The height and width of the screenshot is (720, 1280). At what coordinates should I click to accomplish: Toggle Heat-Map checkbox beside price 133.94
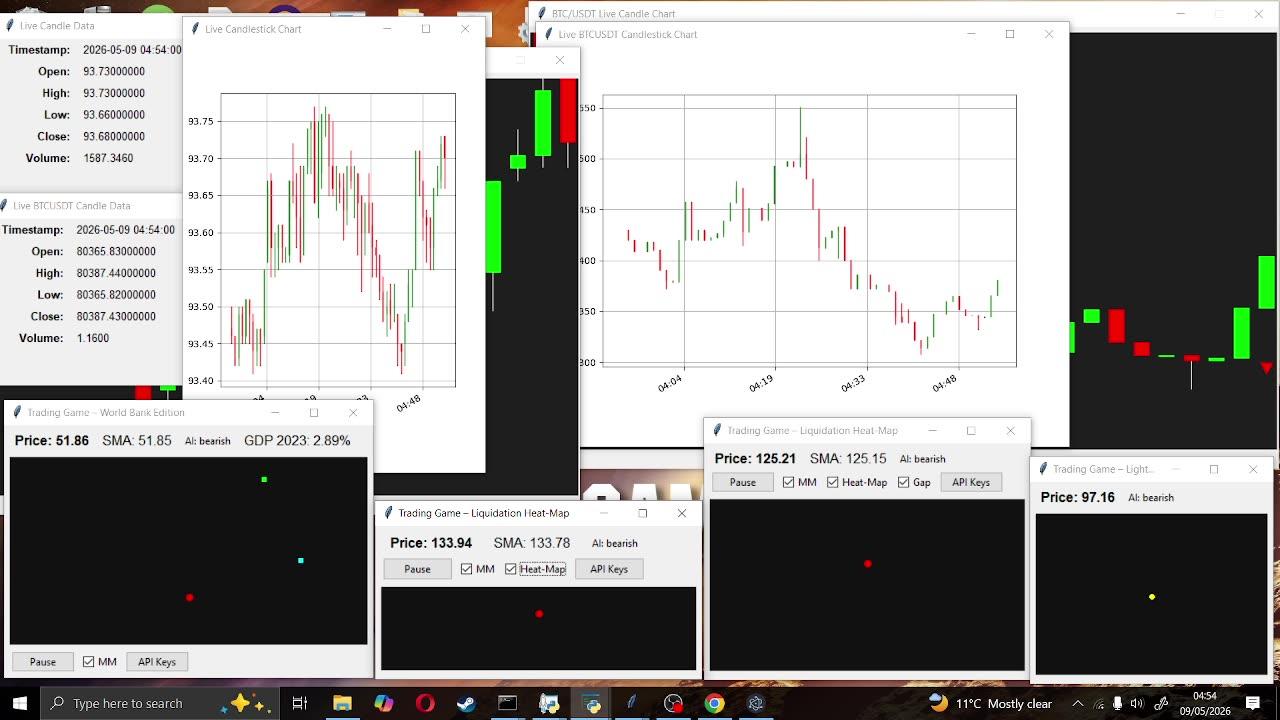pyautogui.click(x=511, y=569)
